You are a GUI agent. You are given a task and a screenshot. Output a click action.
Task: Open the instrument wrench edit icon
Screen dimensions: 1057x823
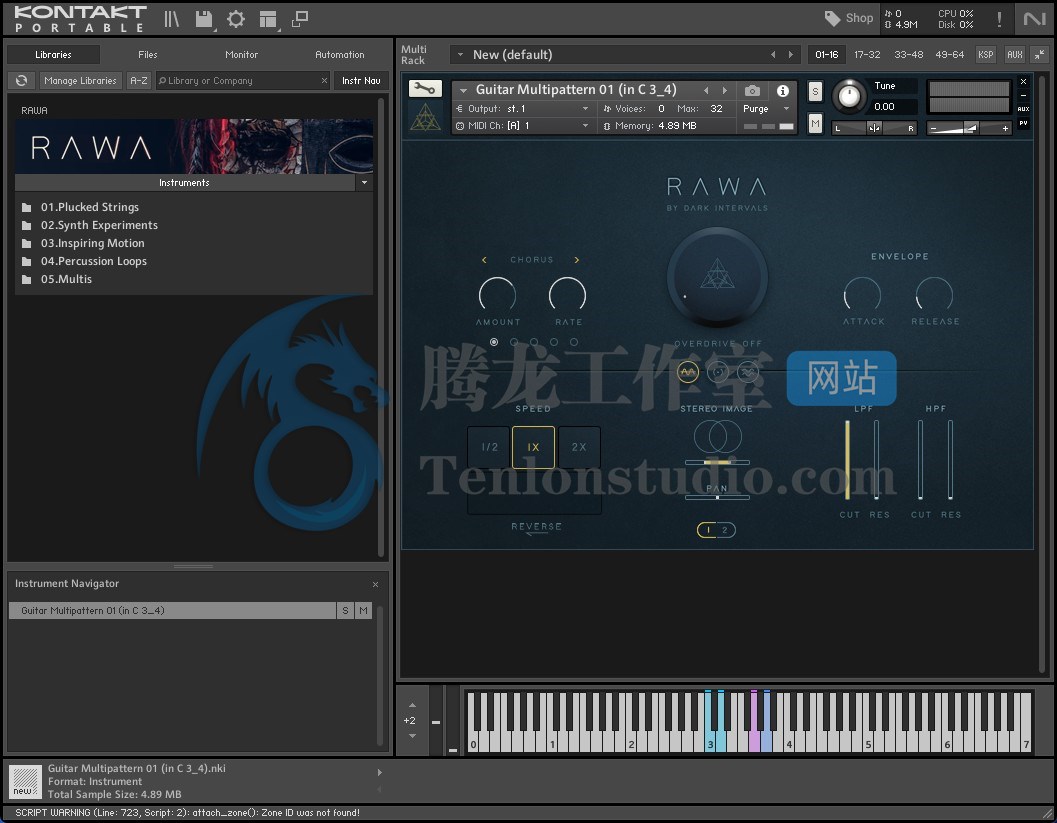425,88
